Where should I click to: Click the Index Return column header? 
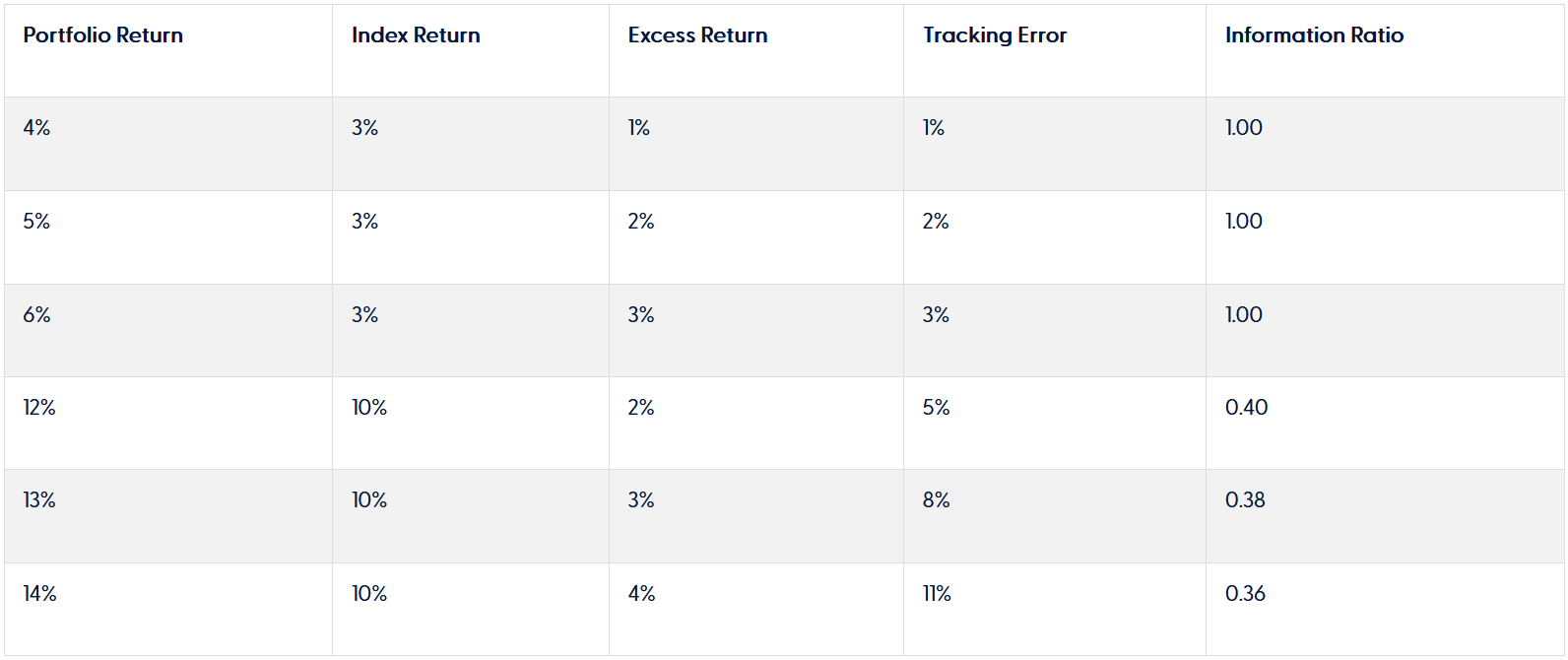(416, 35)
